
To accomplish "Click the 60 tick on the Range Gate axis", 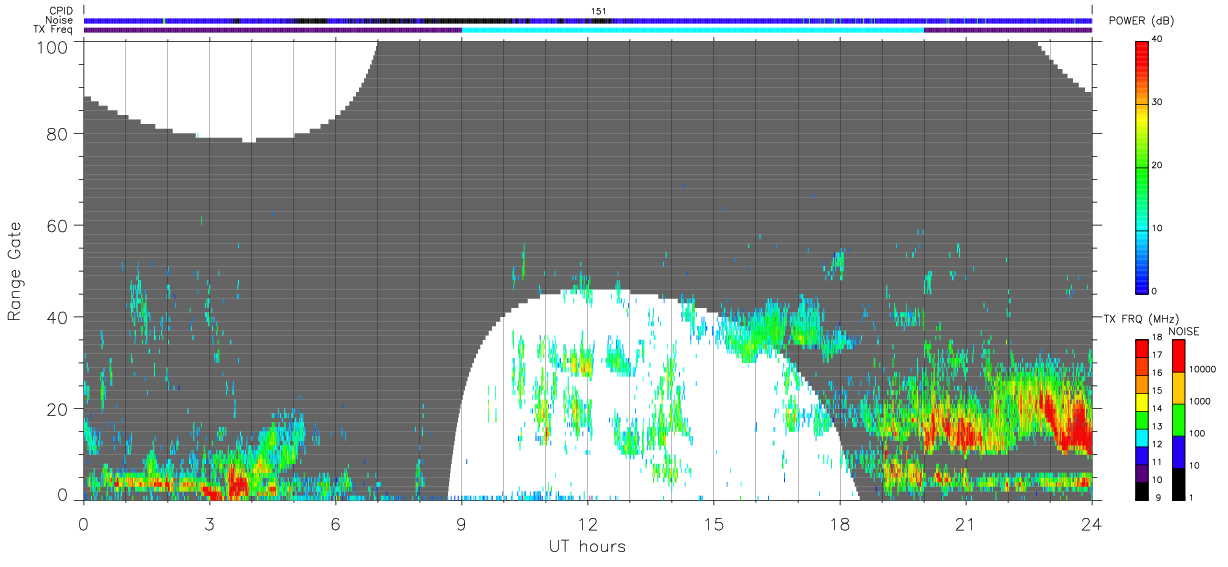I will 57,226.
